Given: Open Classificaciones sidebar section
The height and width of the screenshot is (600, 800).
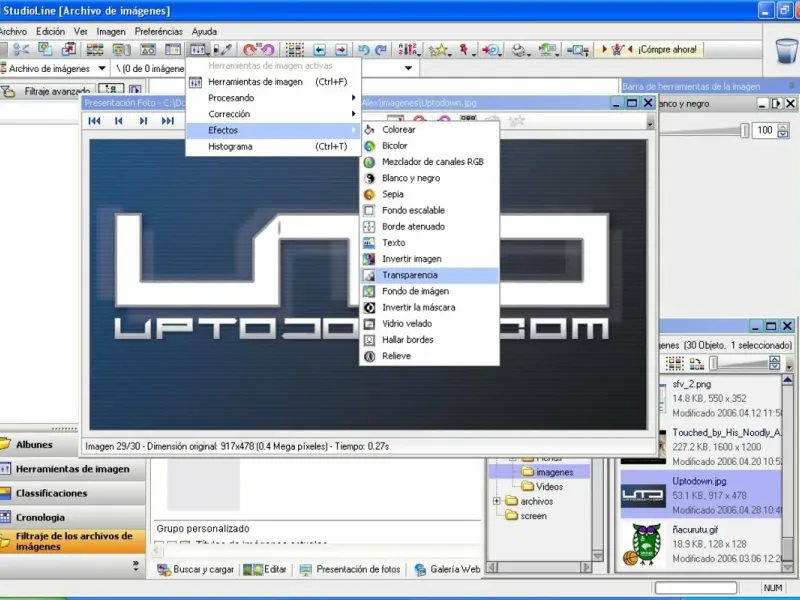Looking at the screenshot, I should coord(72,493).
